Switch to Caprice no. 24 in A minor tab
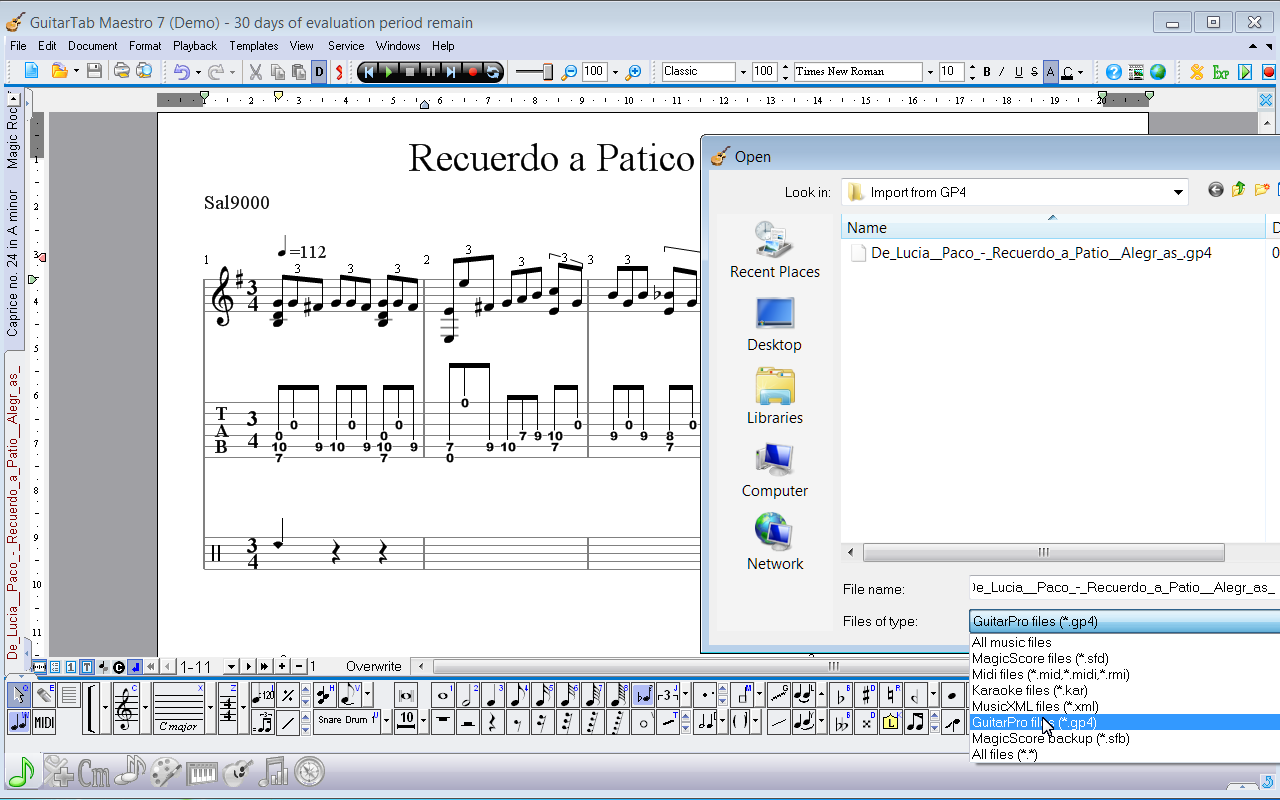1280x800 pixels. click(x=13, y=263)
